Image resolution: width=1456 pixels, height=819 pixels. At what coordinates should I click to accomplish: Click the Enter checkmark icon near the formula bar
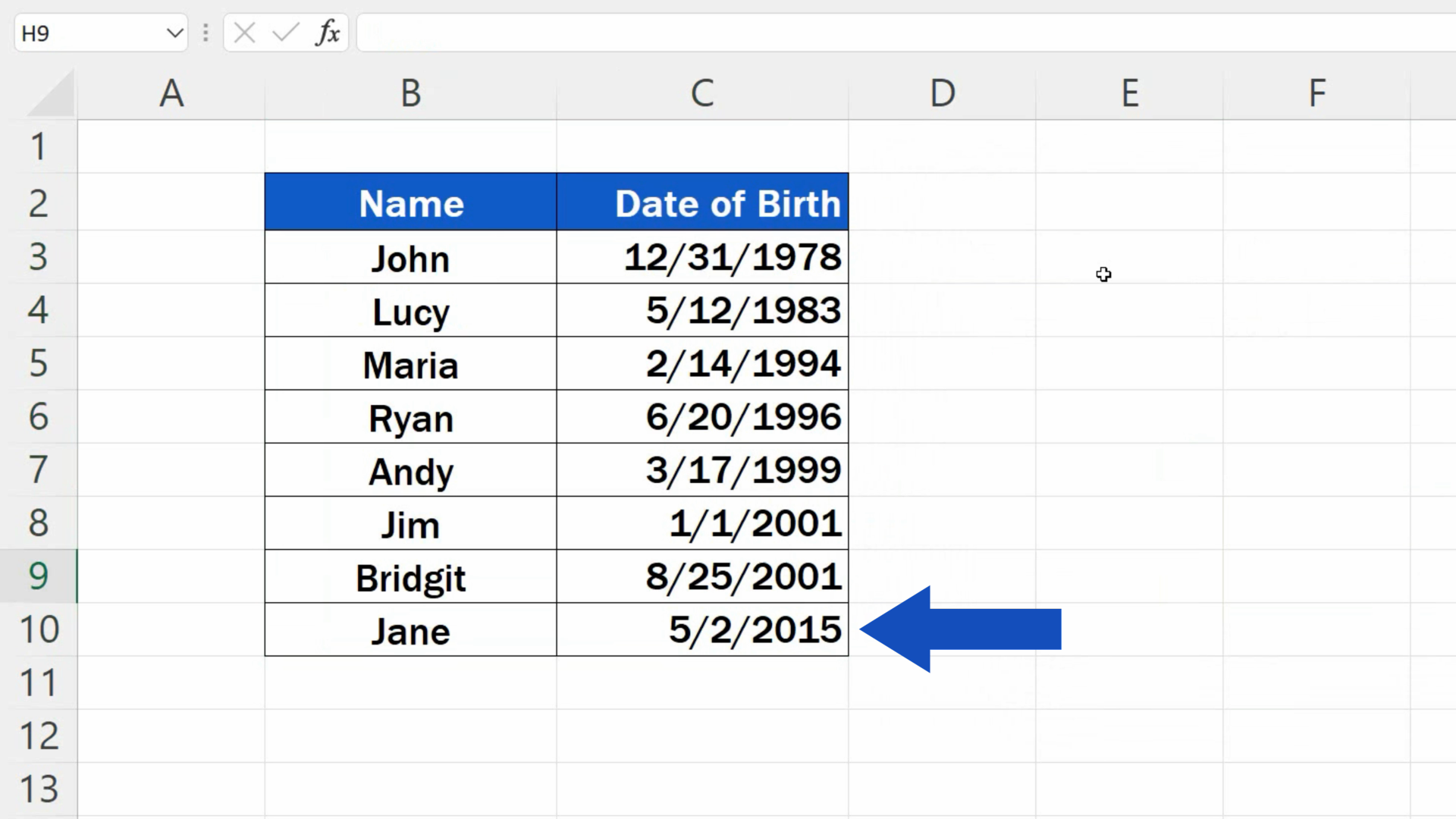284,33
